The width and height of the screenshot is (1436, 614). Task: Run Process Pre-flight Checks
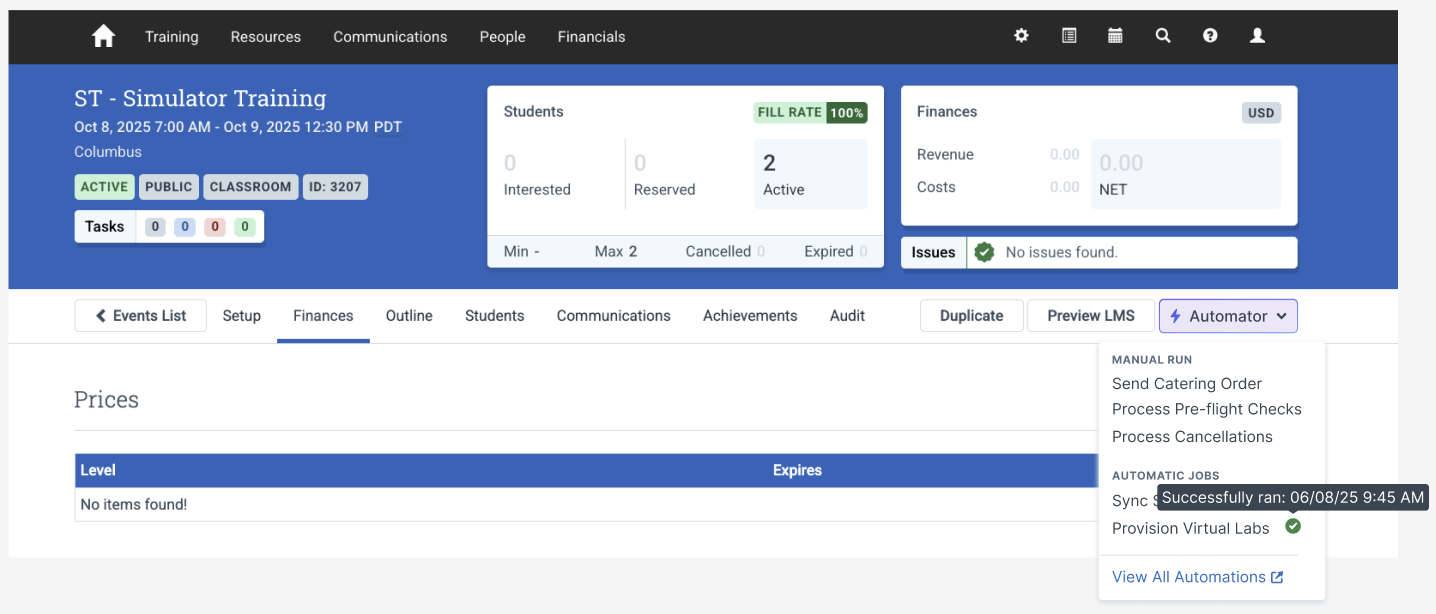pos(1206,409)
